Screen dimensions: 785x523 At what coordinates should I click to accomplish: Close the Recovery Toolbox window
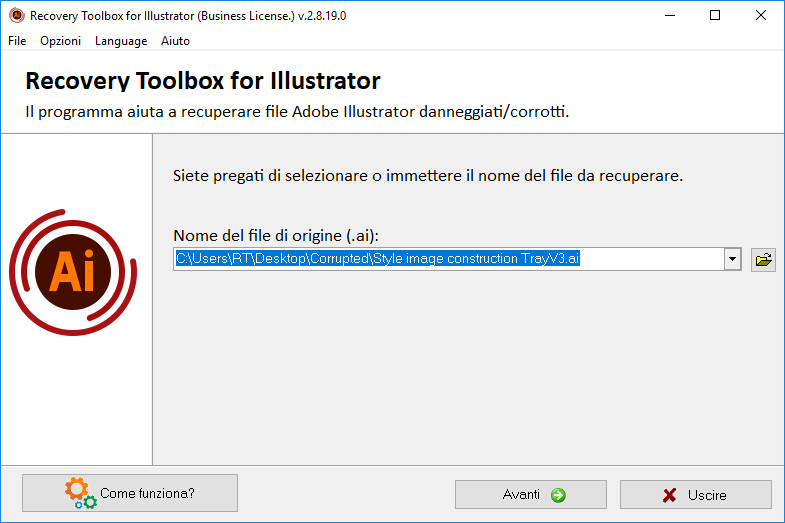(x=760, y=16)
